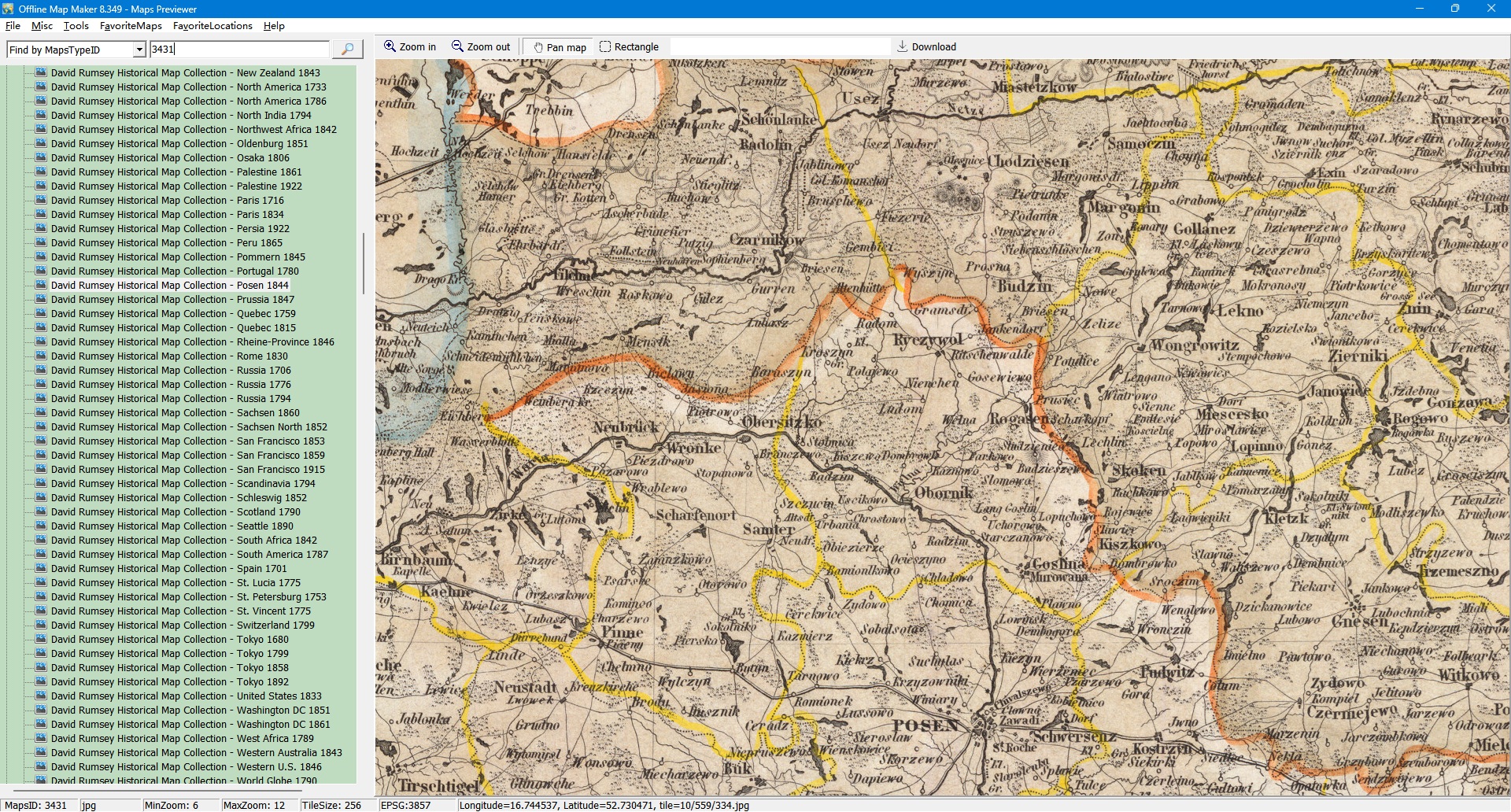Click the Download arrow icon
This screenshot has height=812, width=1511.
click(x=903, y=46)
